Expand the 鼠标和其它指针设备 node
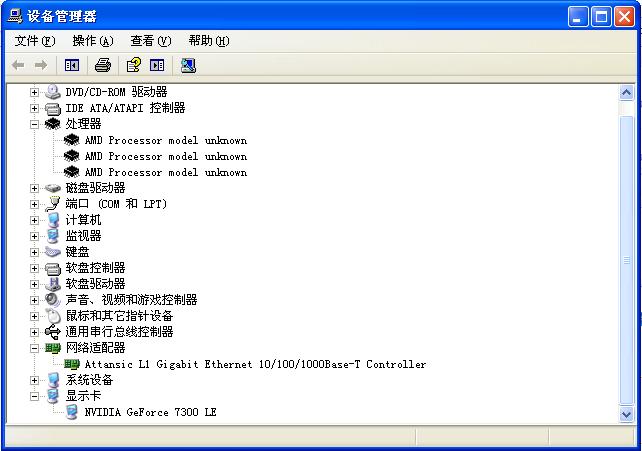The image size is (642, 451). pyautogui.click(x=34, y=316)
